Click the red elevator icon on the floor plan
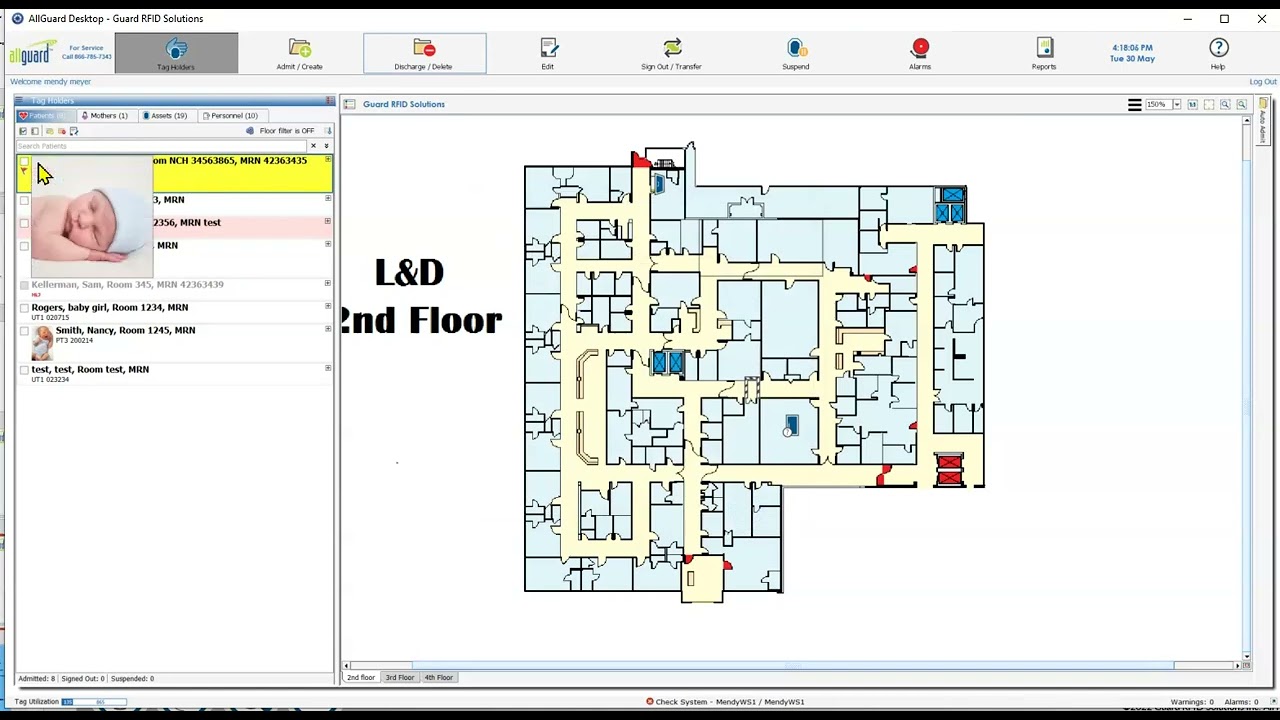 point(949,469)
